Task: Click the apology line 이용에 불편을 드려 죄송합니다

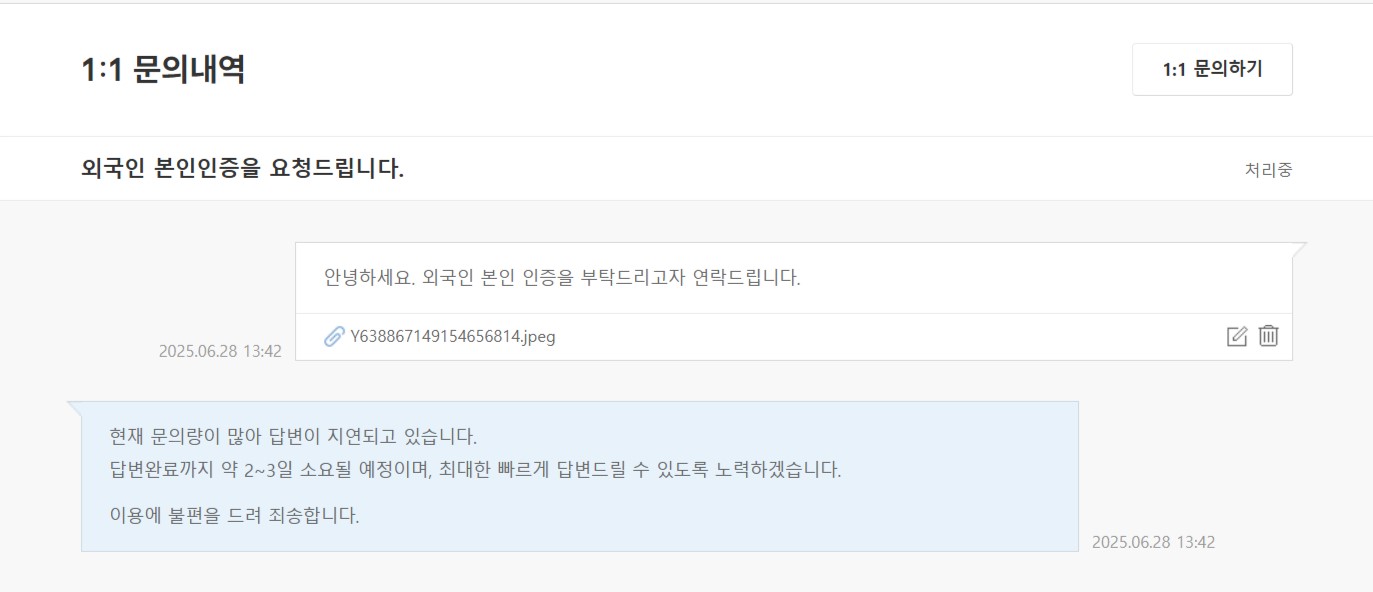Action: [x=234, y=516]
